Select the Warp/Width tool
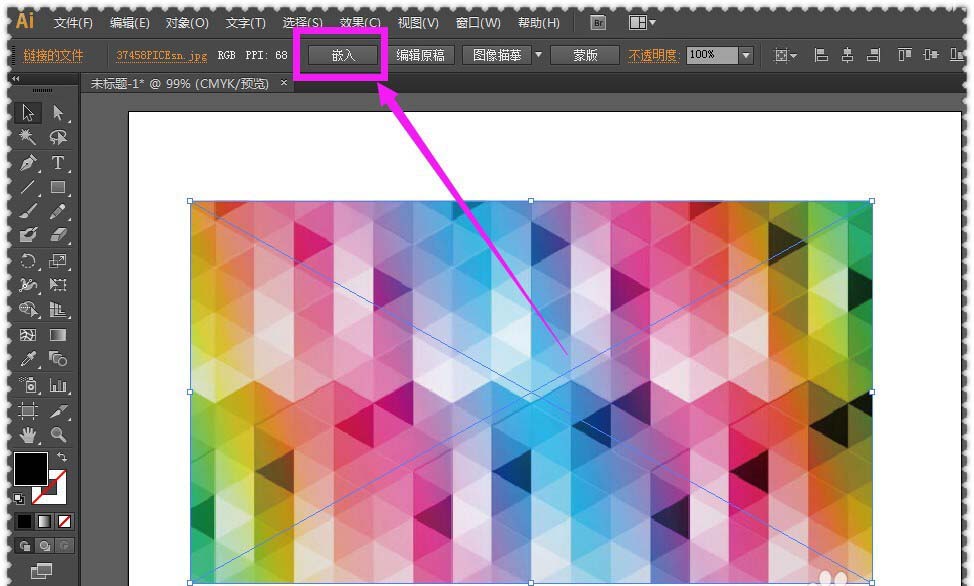 (28, 285)
